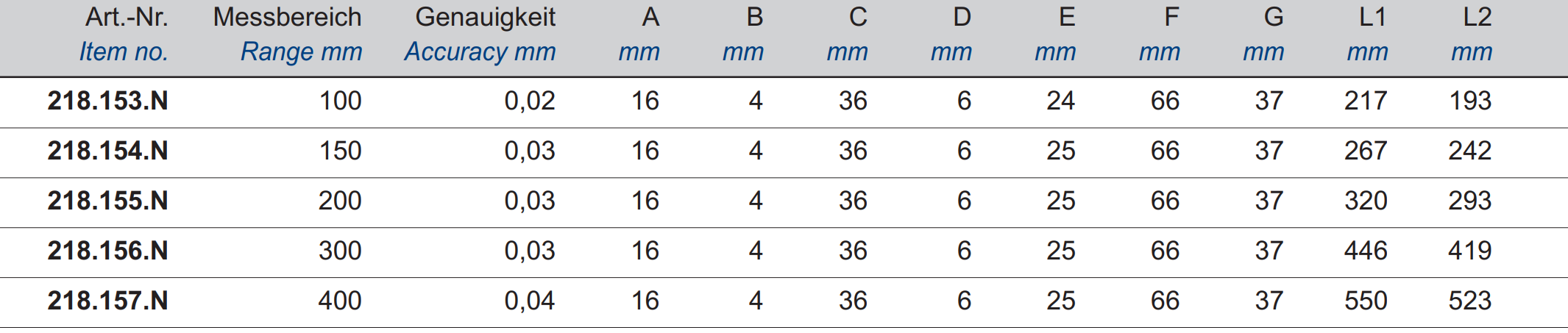Select item number 218.156.N
The width and height of the screenshot is (1568, 333).
point(108,251)
